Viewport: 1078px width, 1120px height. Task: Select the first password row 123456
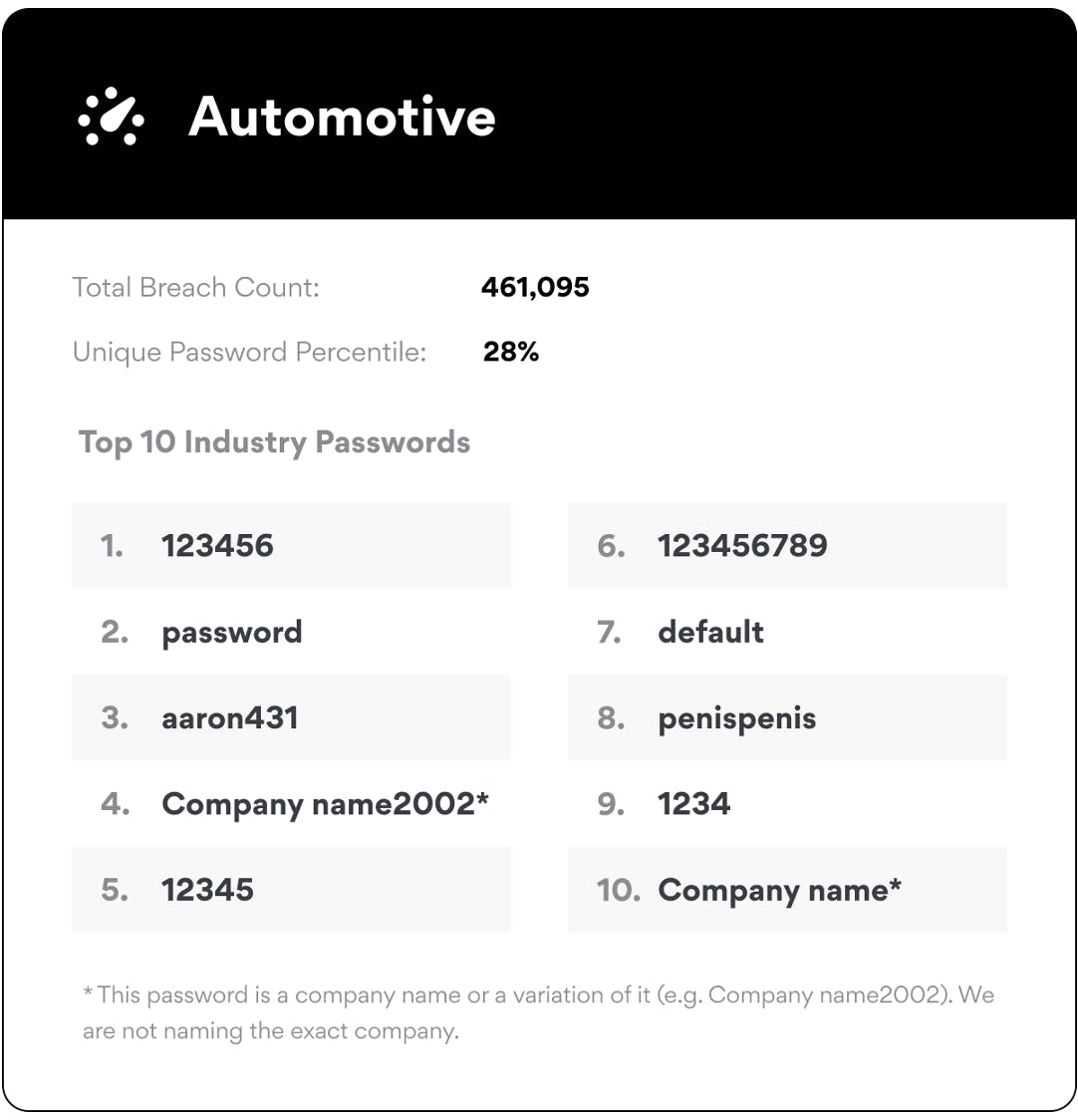pyautogui.click(x=291, y=546)
